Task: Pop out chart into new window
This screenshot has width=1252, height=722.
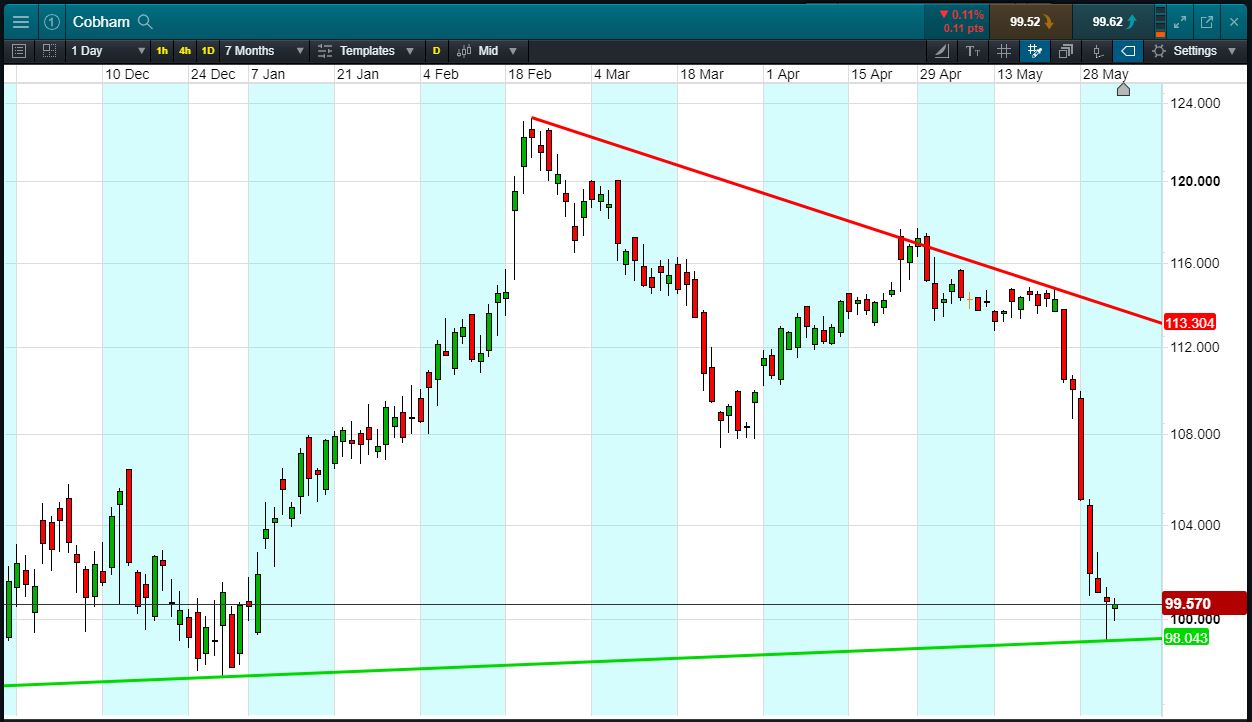Action: (x=1207, y=21)
